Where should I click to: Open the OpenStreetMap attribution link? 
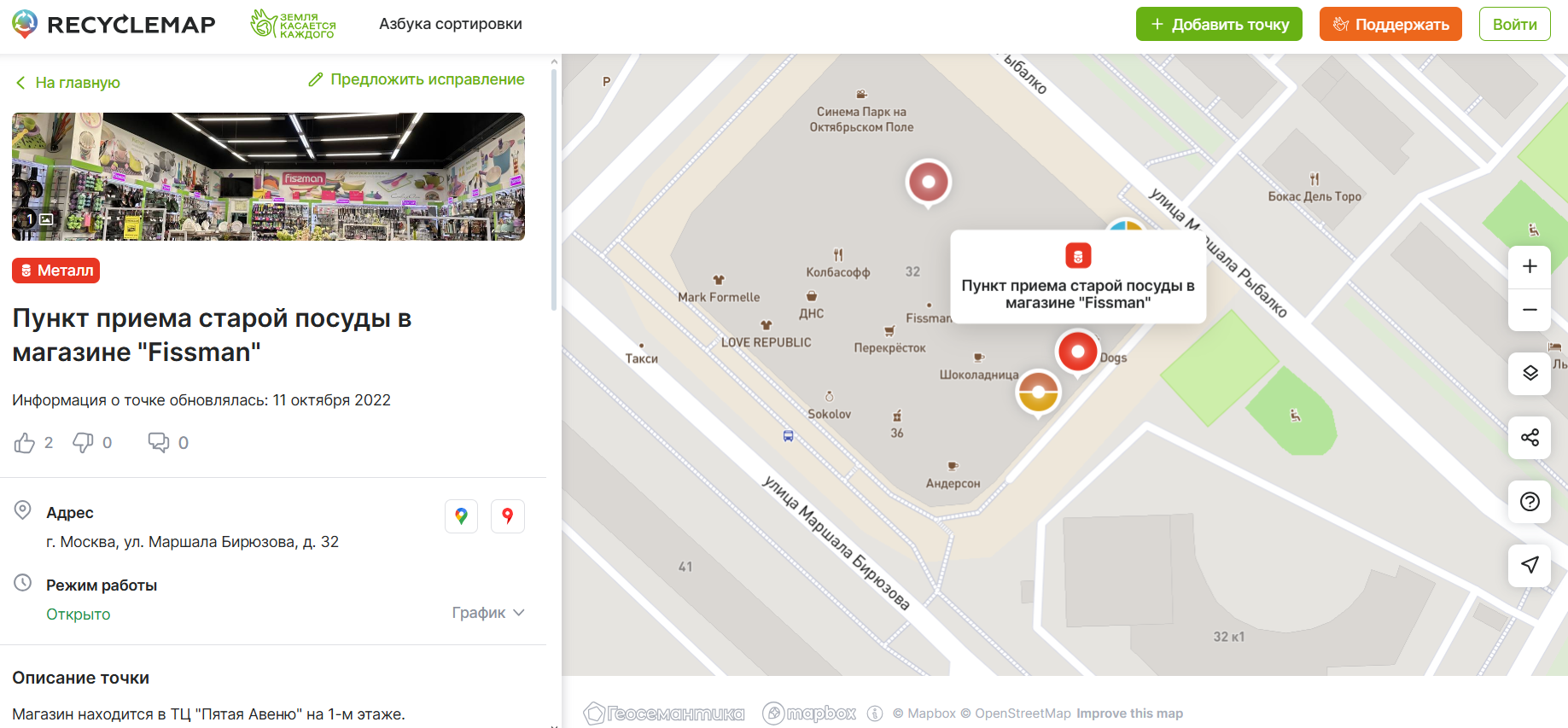click(x=1016, y=713)
